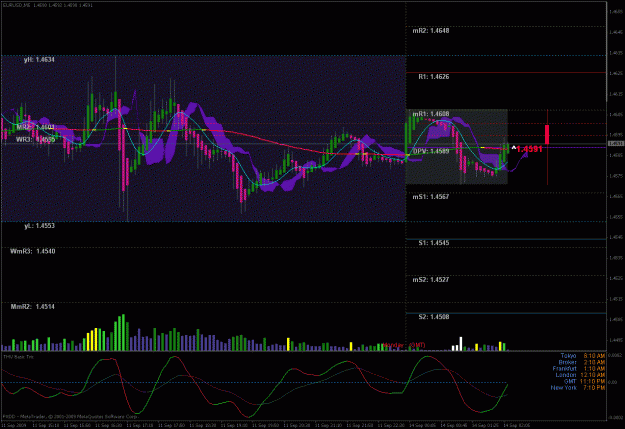Click the 'DPV: 1.4589' daily pivot label
This screenshot has width=625, height=429.
431,152
